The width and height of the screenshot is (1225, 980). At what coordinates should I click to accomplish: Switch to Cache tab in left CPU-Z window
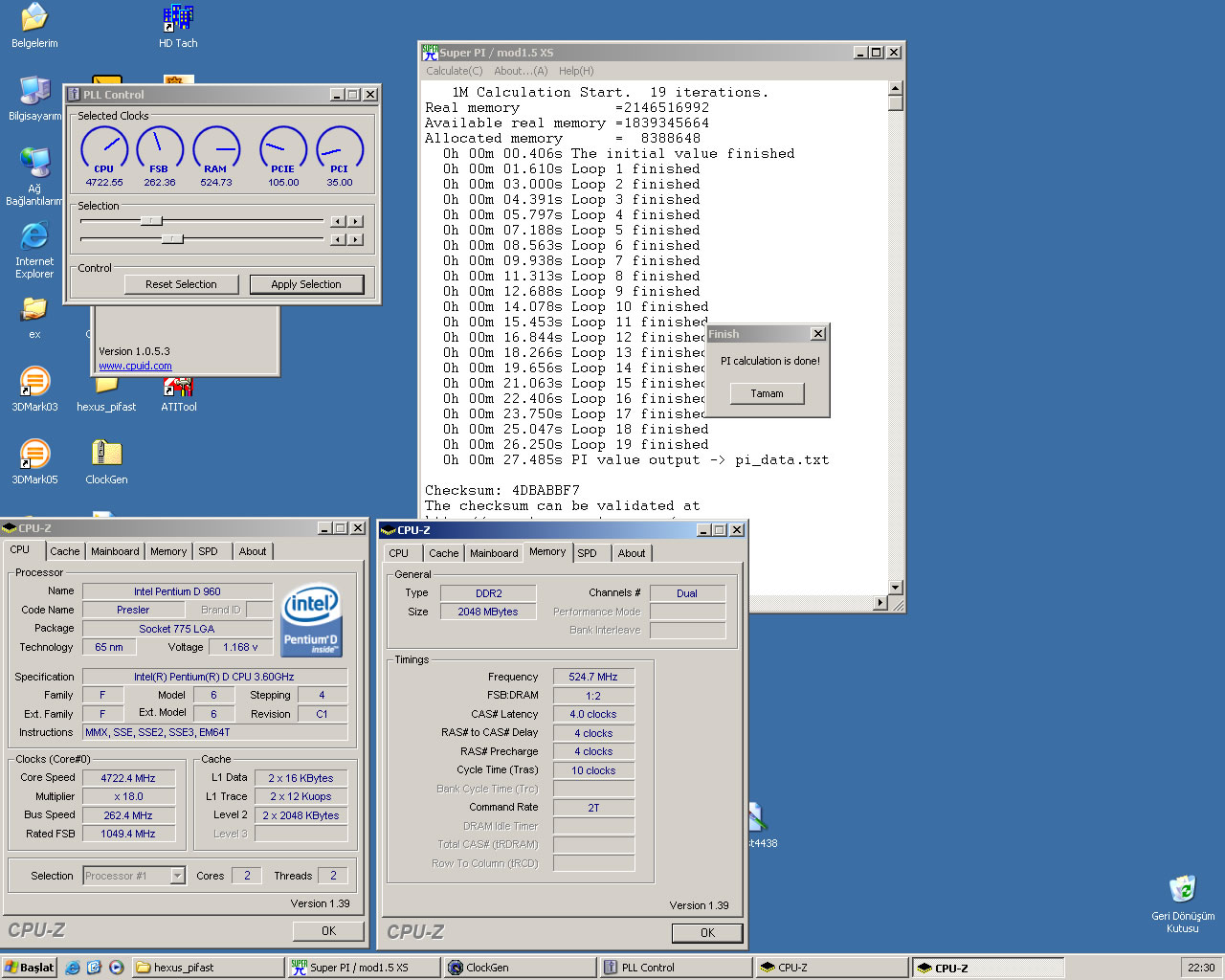(65, 551)
